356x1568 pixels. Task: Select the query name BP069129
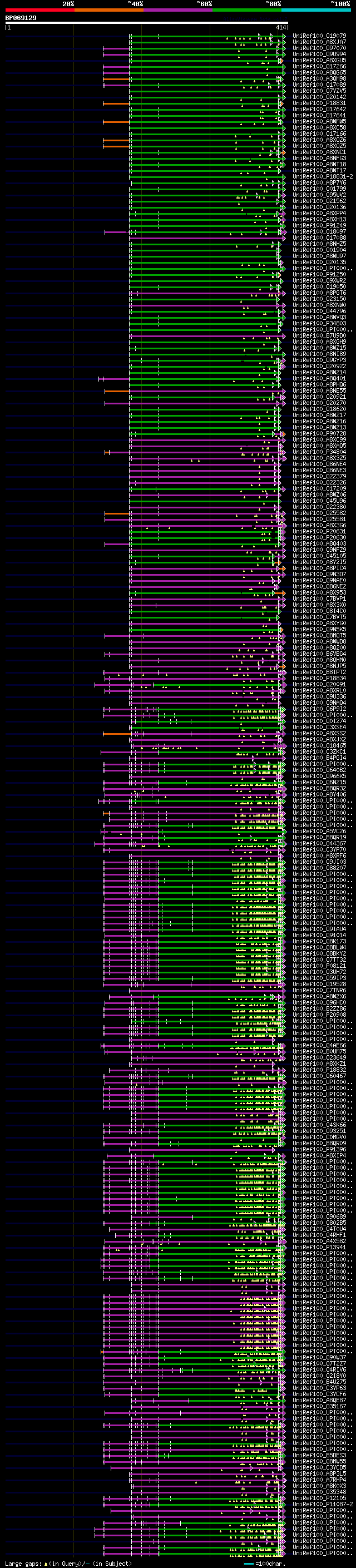point(21,18)
